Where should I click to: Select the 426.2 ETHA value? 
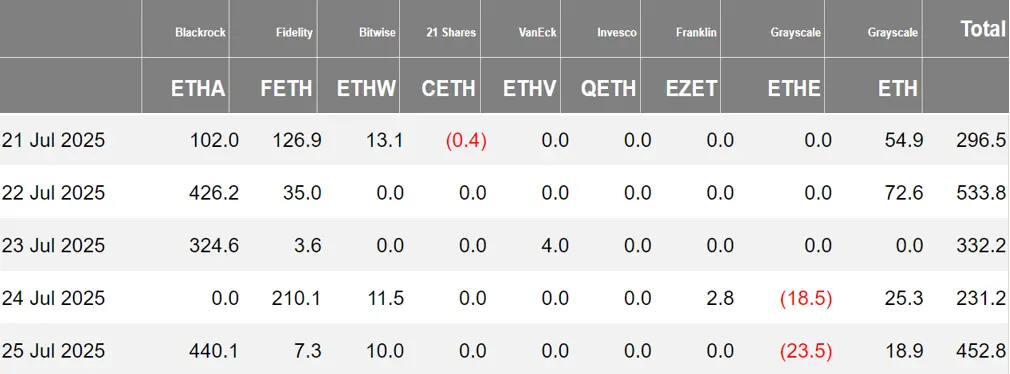click(214, 192)
